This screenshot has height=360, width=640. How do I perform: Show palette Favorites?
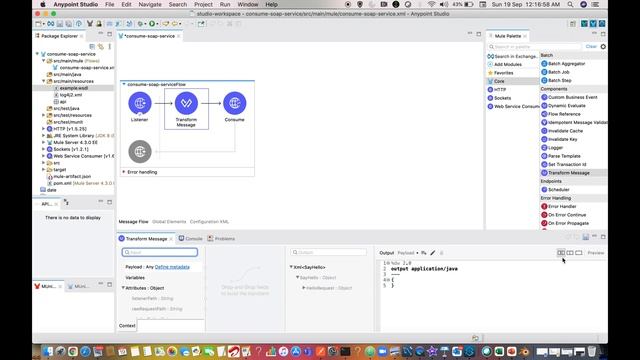[501, 73]
